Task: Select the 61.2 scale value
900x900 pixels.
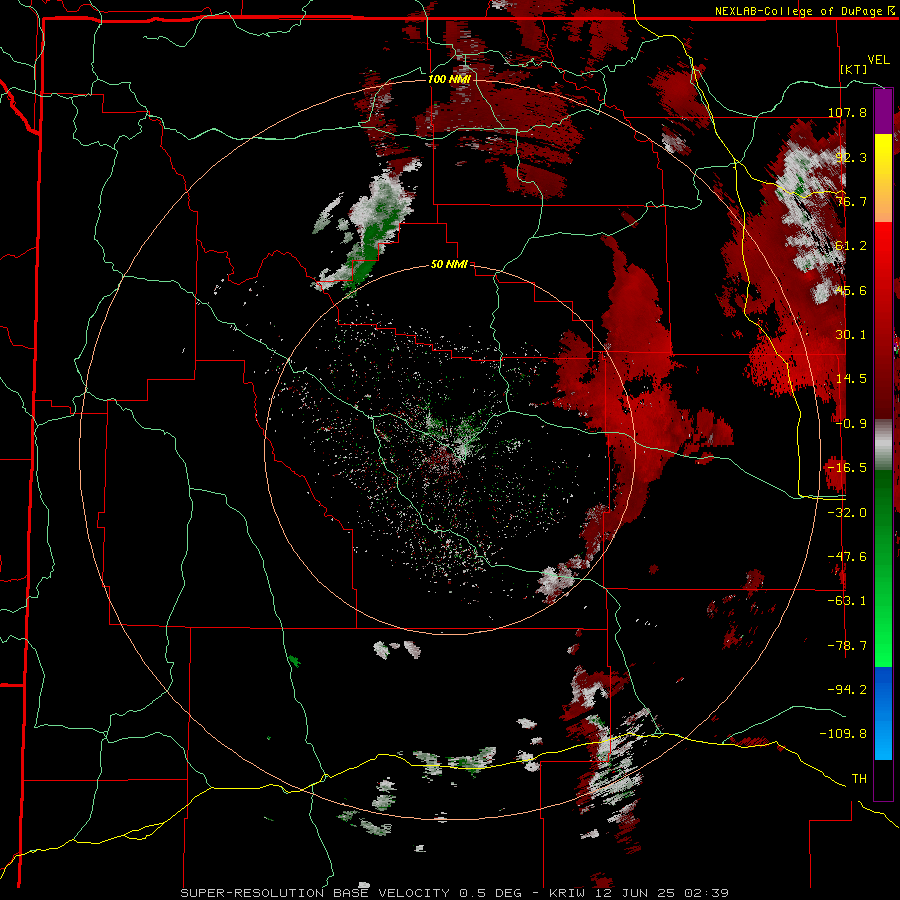Action: click(851, 246)
